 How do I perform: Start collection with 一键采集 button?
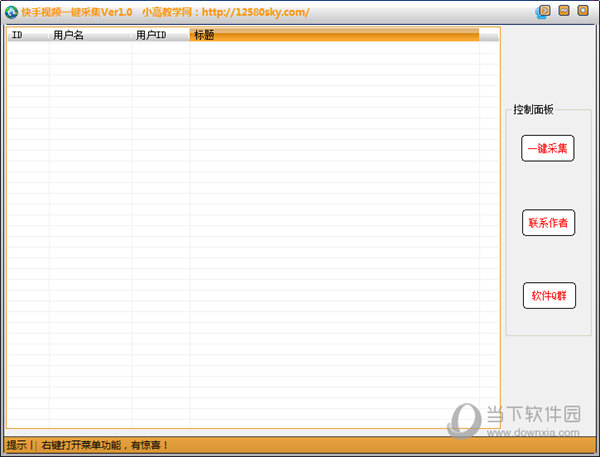[548, 148]
